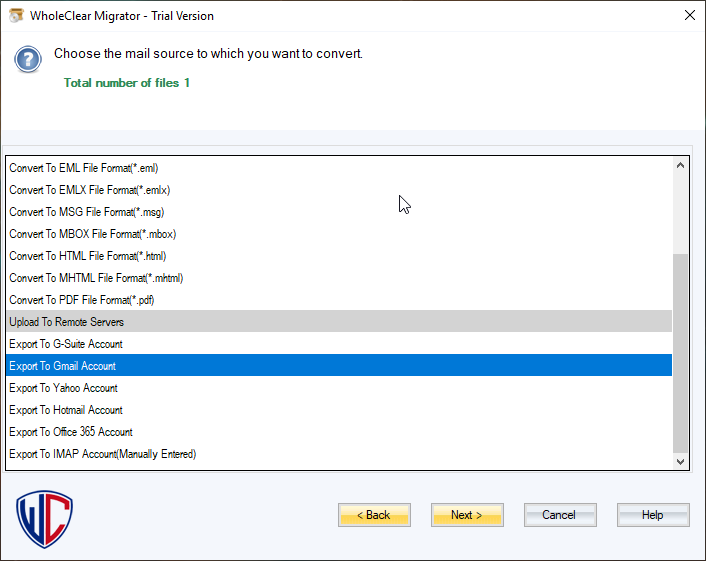
Task: Pick Convert To MBOX File Format
Action: pos(92,234)
